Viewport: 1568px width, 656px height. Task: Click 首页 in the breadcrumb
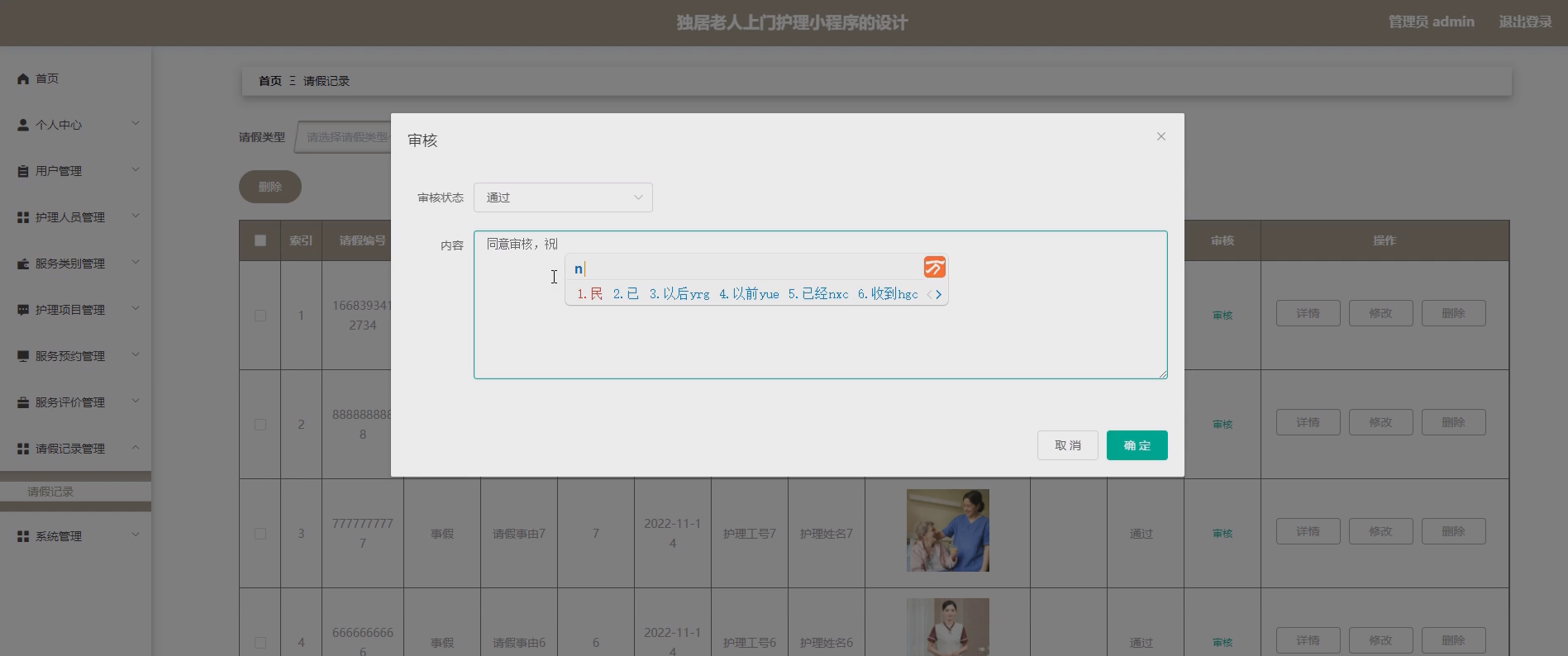270,81
